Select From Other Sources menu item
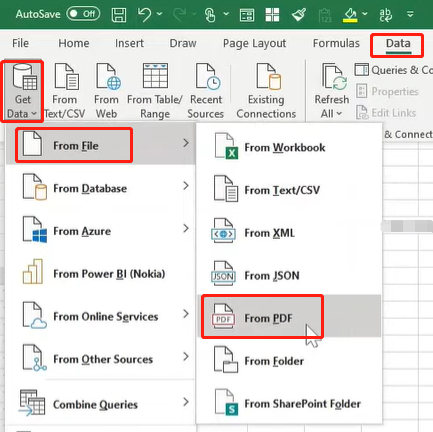 100,359
